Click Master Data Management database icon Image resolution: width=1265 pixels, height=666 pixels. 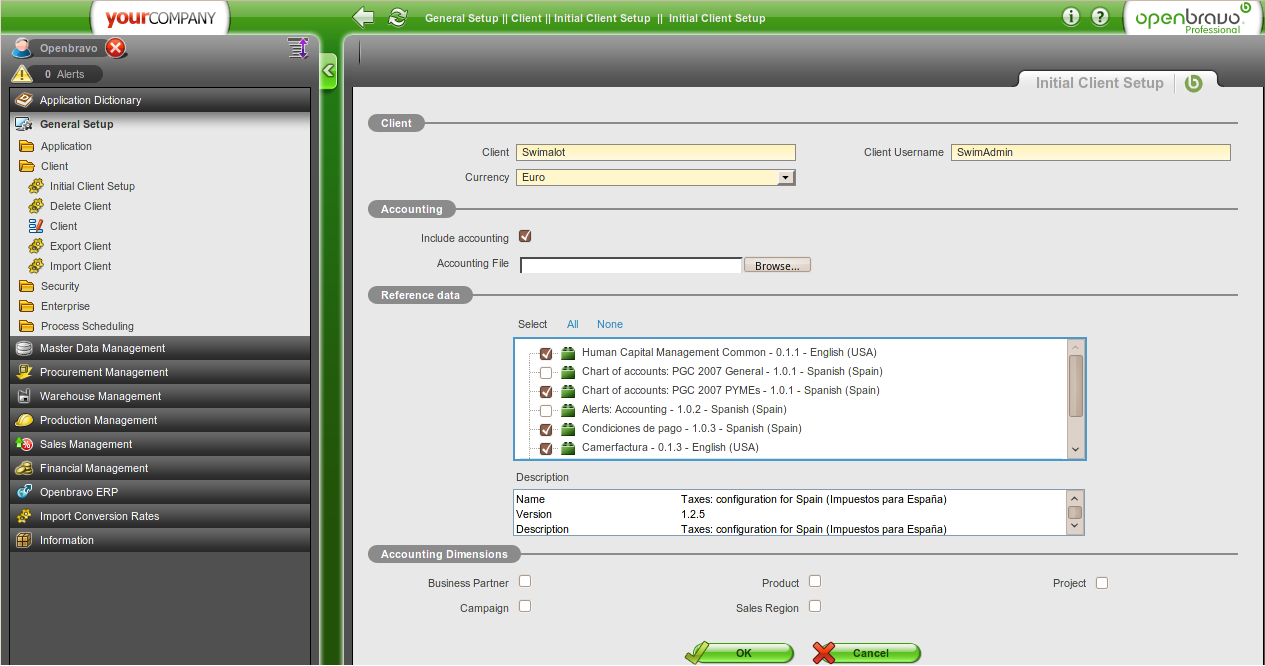click(x=24, y=348)
